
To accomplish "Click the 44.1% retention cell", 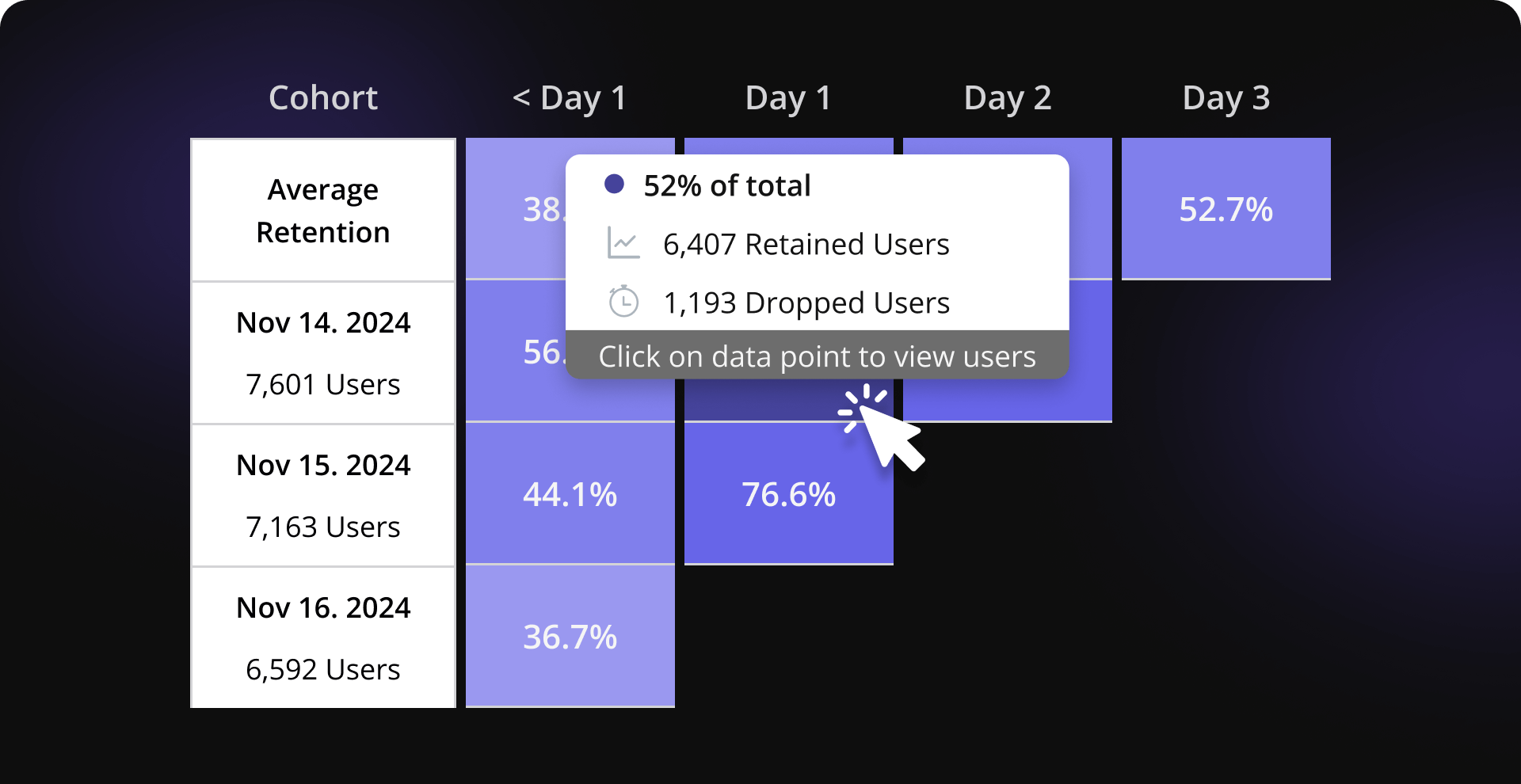I will tap(570, 494).
